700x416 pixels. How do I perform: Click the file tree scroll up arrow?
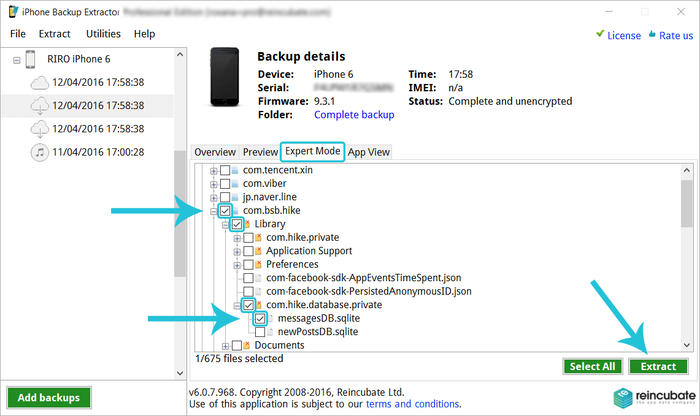[687, 170]
